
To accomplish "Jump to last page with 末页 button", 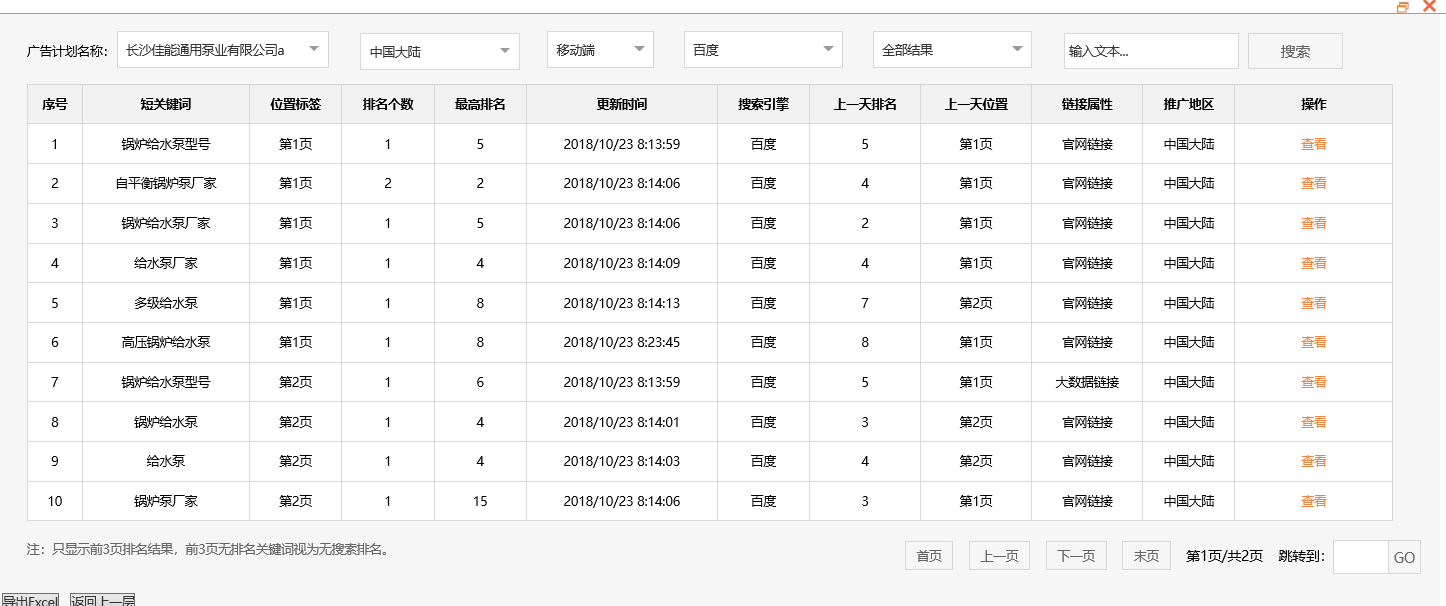I will pos(1145,556).
